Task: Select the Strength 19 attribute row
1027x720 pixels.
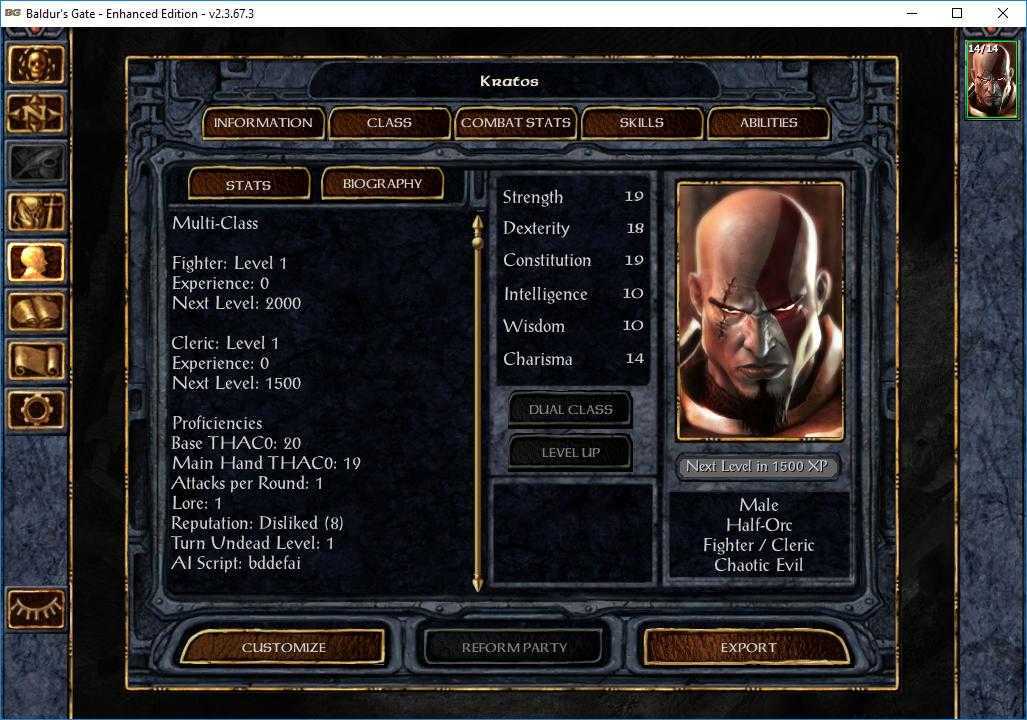Action: 573,197
